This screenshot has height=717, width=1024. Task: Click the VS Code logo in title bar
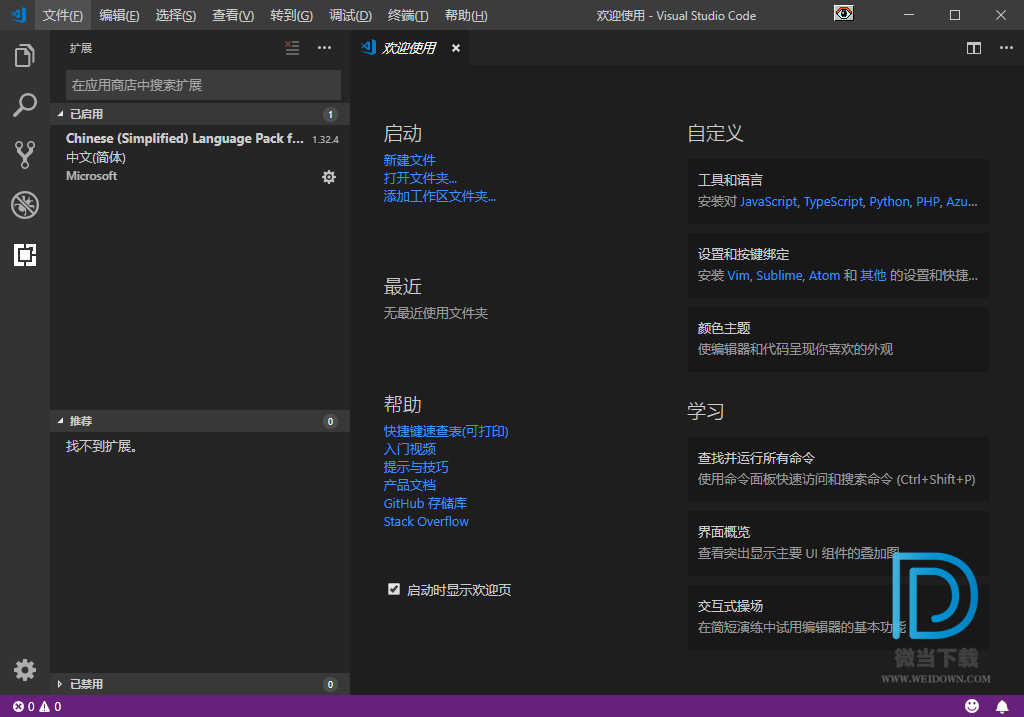tap(19, 14)
